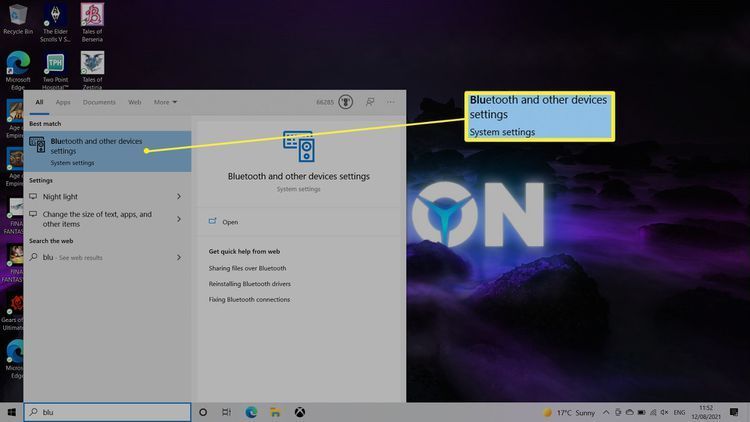Open Two Point Hospital desktop shortcut
750x422 pixels.
[x=54, y=68]
